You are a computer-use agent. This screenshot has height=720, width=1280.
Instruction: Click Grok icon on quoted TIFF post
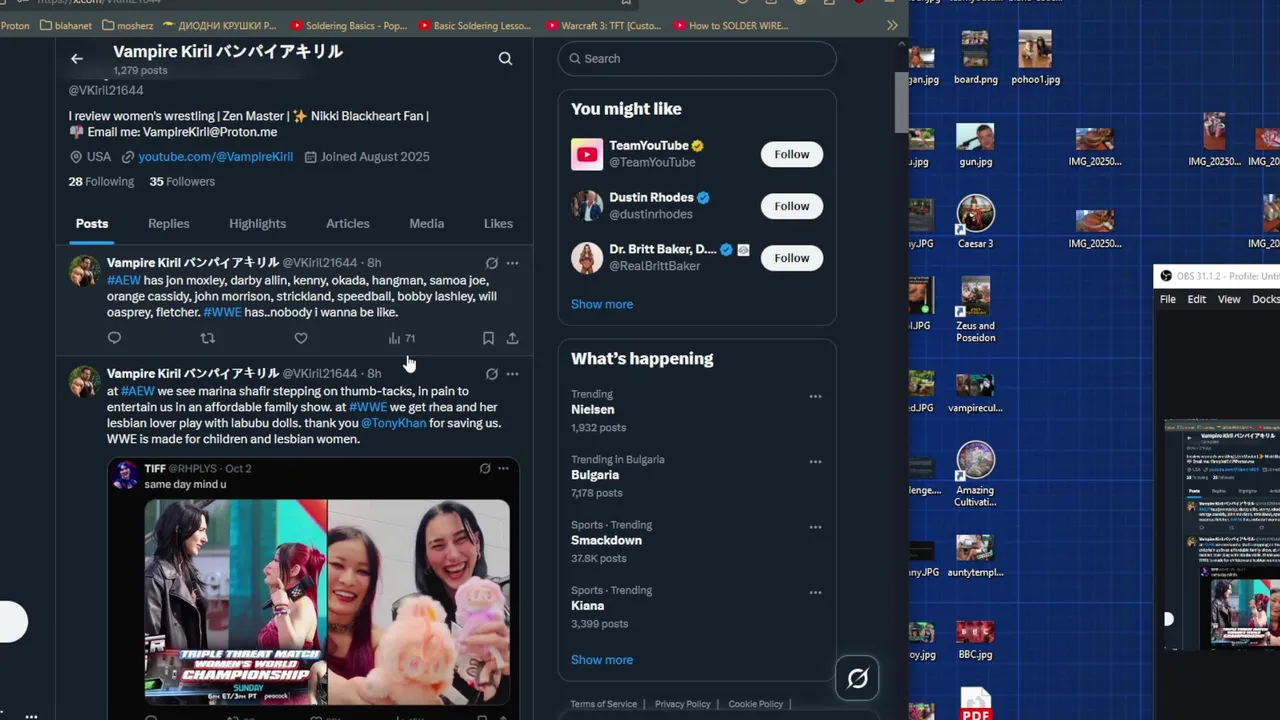(485, 468)
